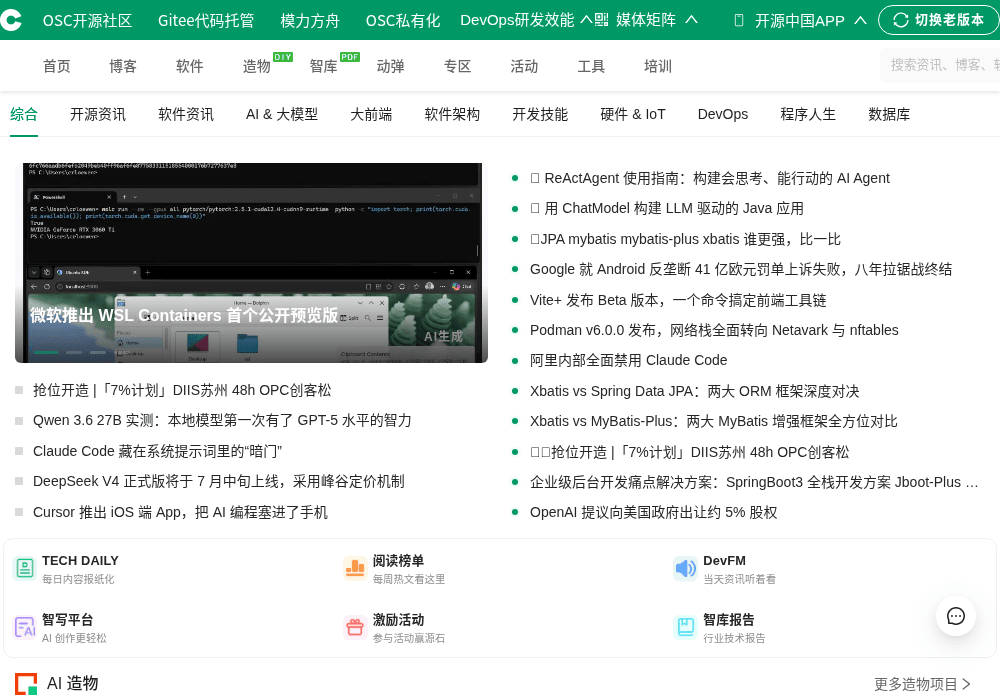The width and height of the screenshot is (1000, 700).
Task: Open OSC开源社区 top link
Action: [x=87, y=20]
